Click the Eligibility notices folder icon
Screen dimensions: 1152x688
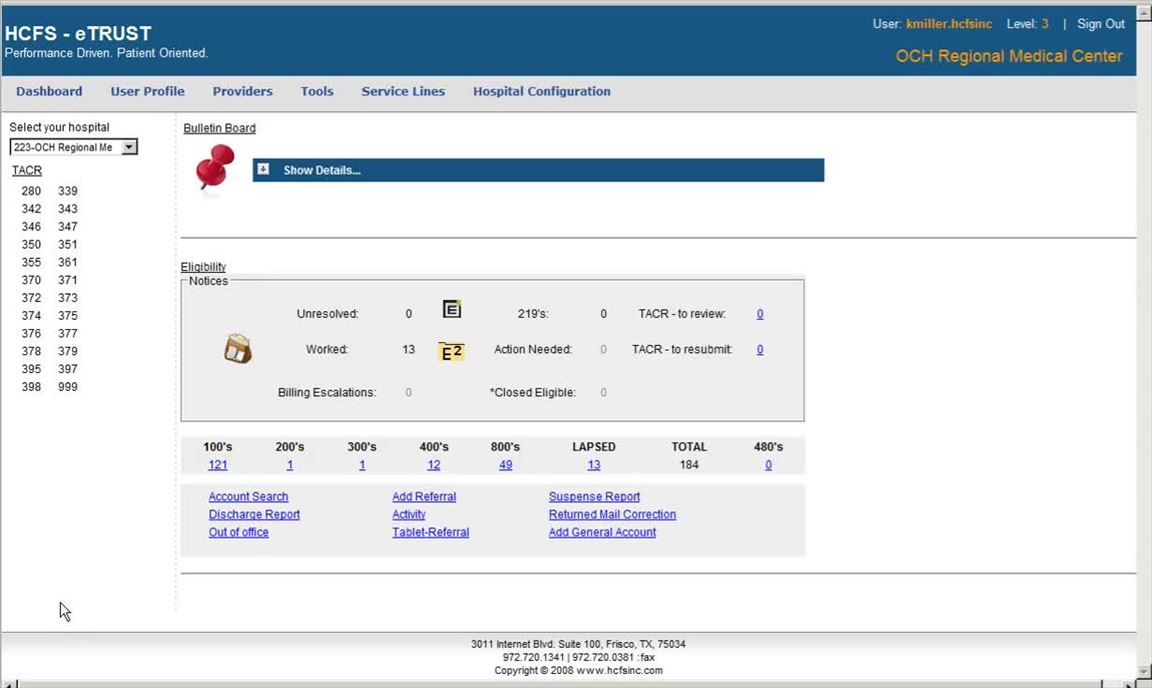point(238,349)
